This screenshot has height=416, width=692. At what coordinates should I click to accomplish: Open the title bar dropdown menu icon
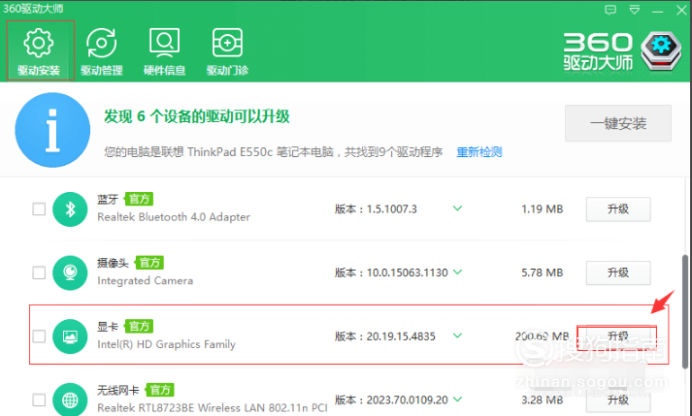click(x=635, y=10)
